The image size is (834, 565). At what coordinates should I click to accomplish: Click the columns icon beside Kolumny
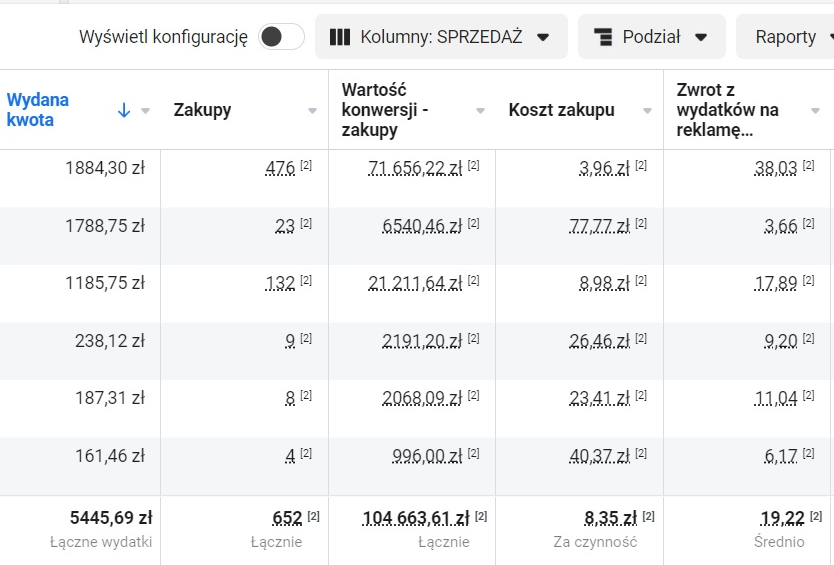(x=340, y=37)
